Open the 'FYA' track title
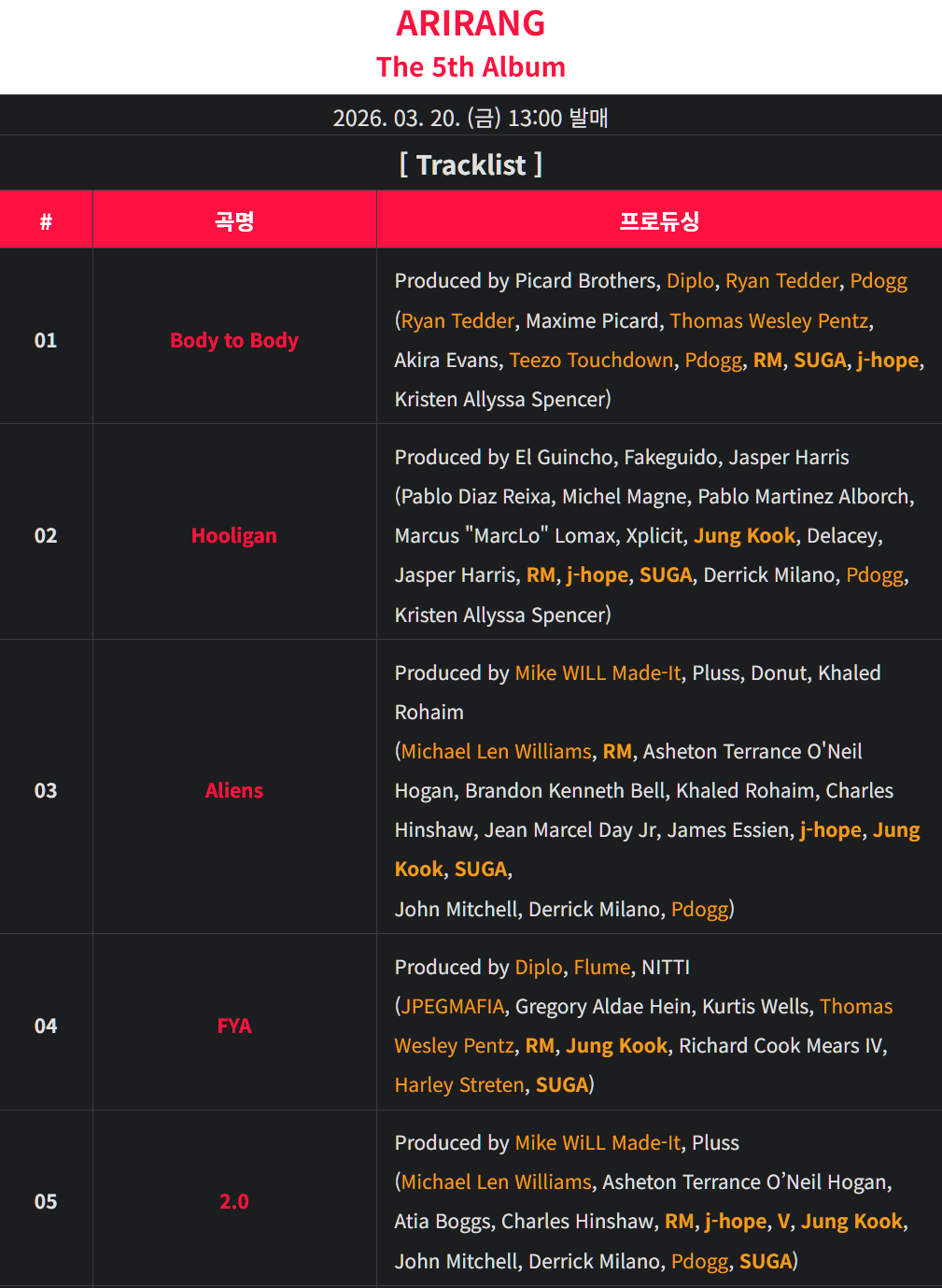 click(x=234, y=1026)
